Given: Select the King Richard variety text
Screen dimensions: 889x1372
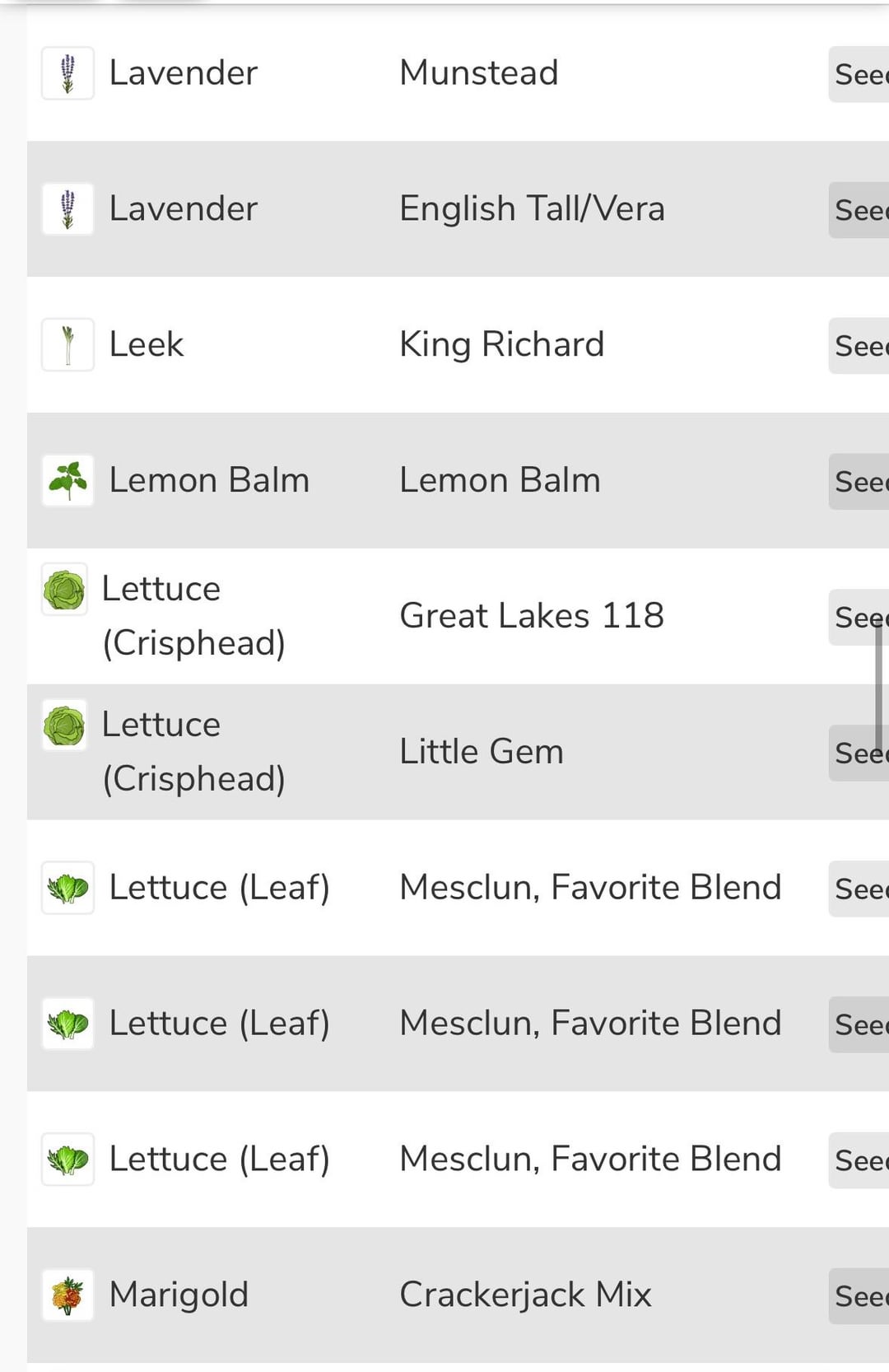Looking at the screenshot, I should click(501, 344).
